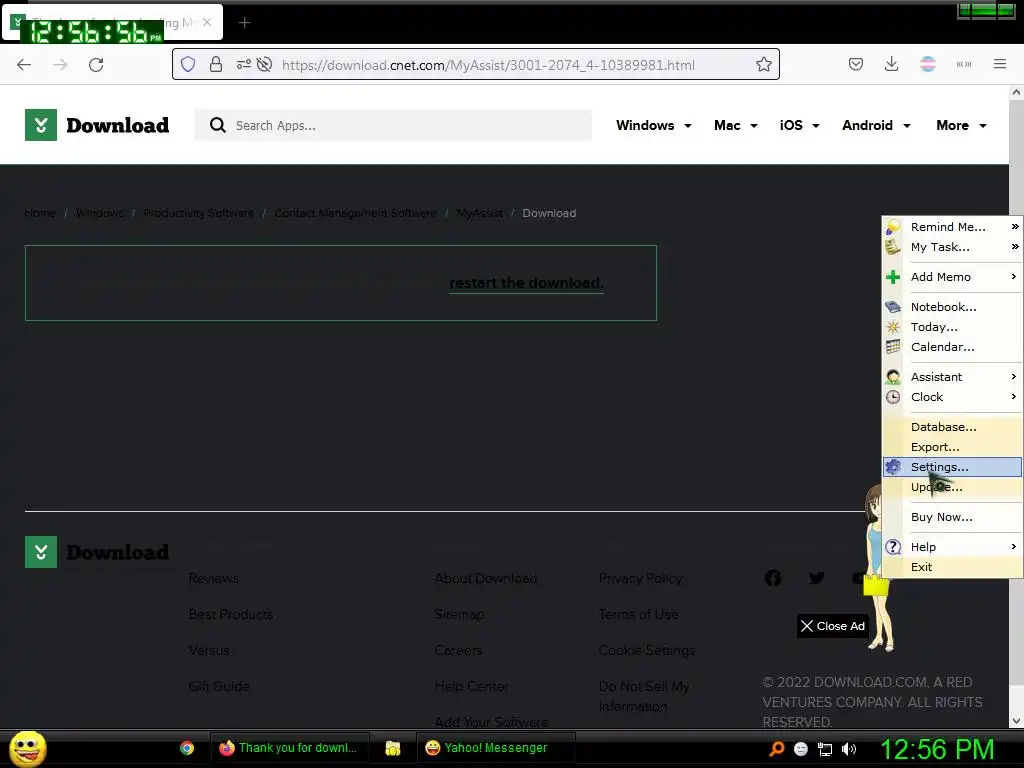Click the Today sun icon
The image size is (1024, 768).
point(893,327)
